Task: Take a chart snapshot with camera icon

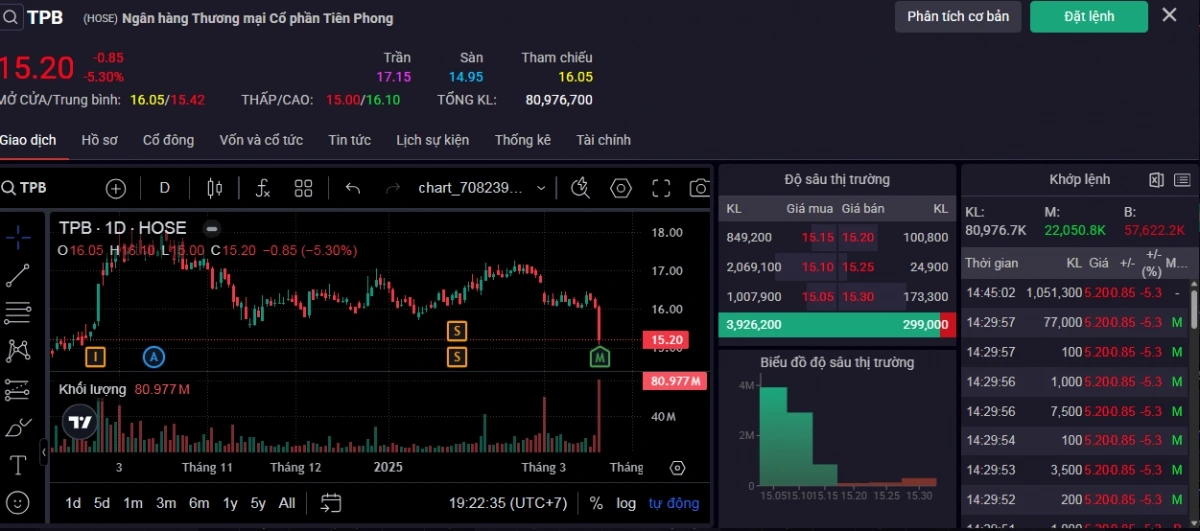Action: pyautogui.click(x=700, y=188)
